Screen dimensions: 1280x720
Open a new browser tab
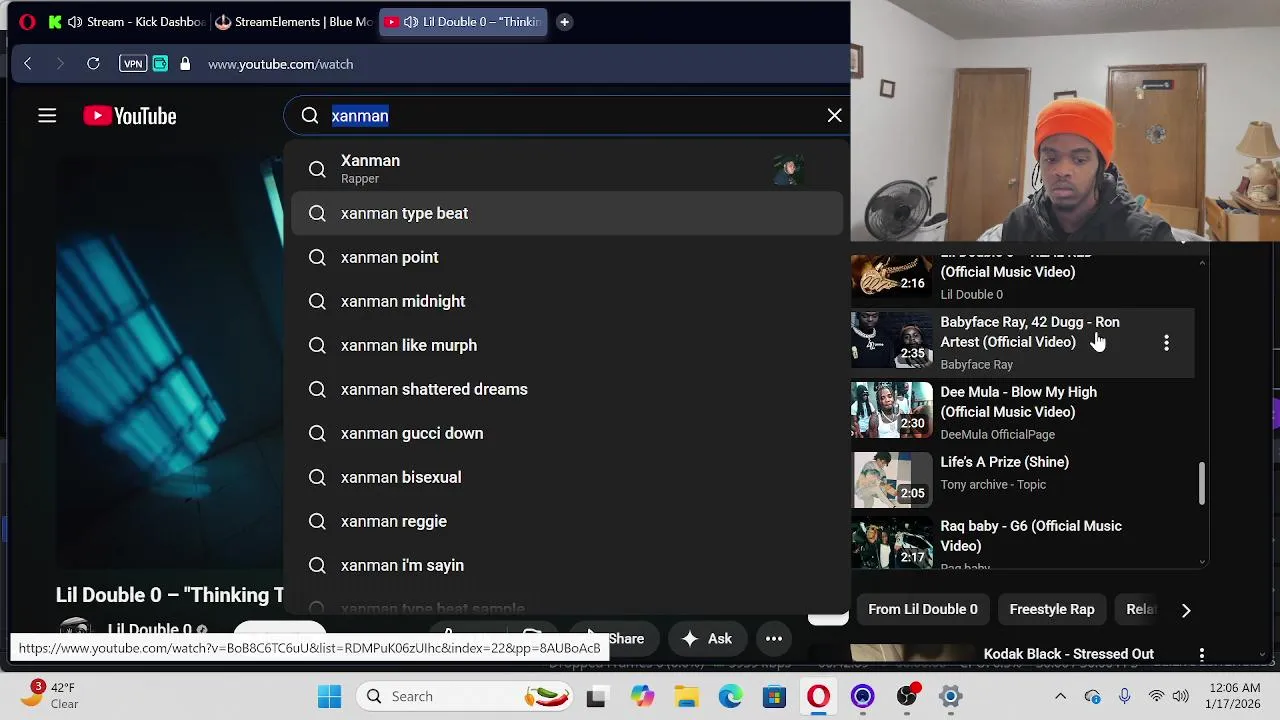pyautogui.click(x=564, y=22)
